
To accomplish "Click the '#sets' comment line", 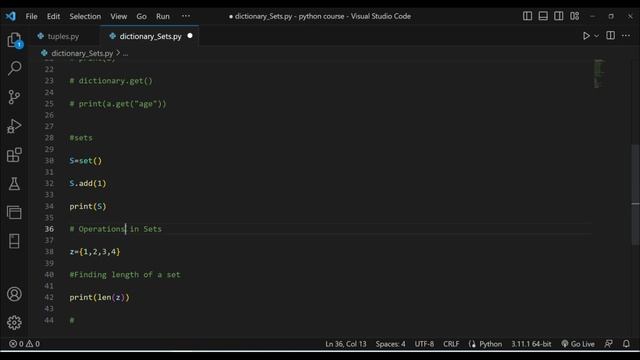I will tap(81, 138).
